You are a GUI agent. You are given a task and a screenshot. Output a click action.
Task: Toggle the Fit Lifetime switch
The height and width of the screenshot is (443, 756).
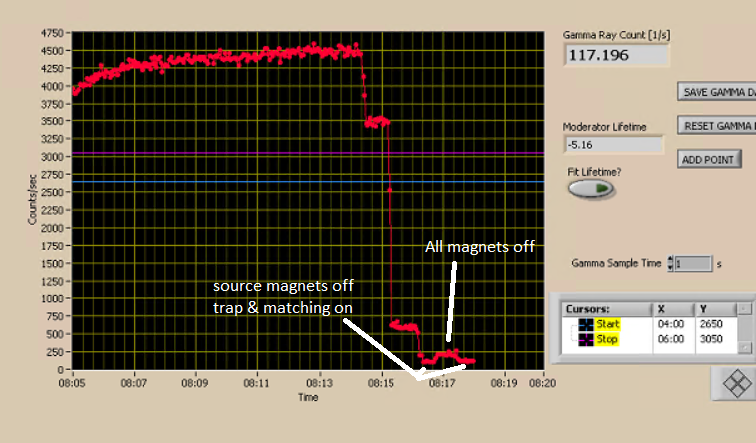click(591, 188)
